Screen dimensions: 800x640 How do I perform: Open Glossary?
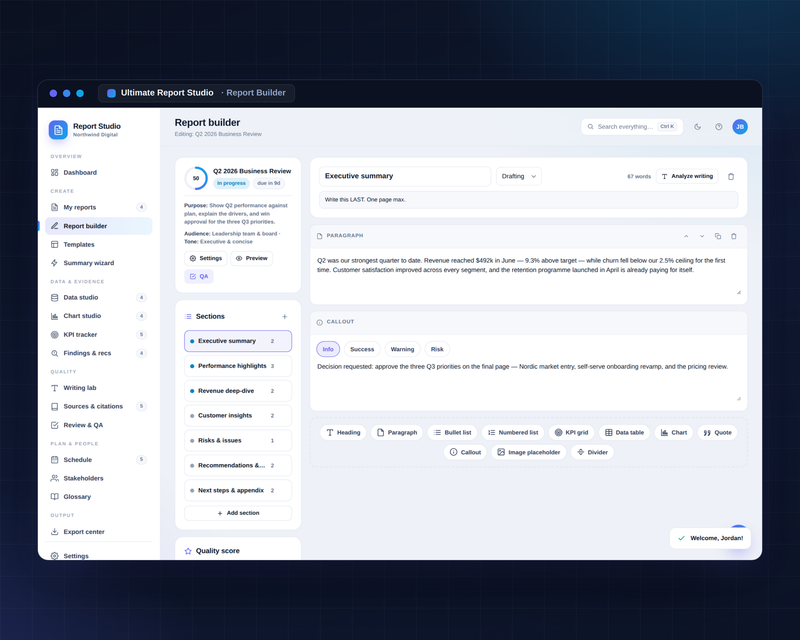pos(98,497)
